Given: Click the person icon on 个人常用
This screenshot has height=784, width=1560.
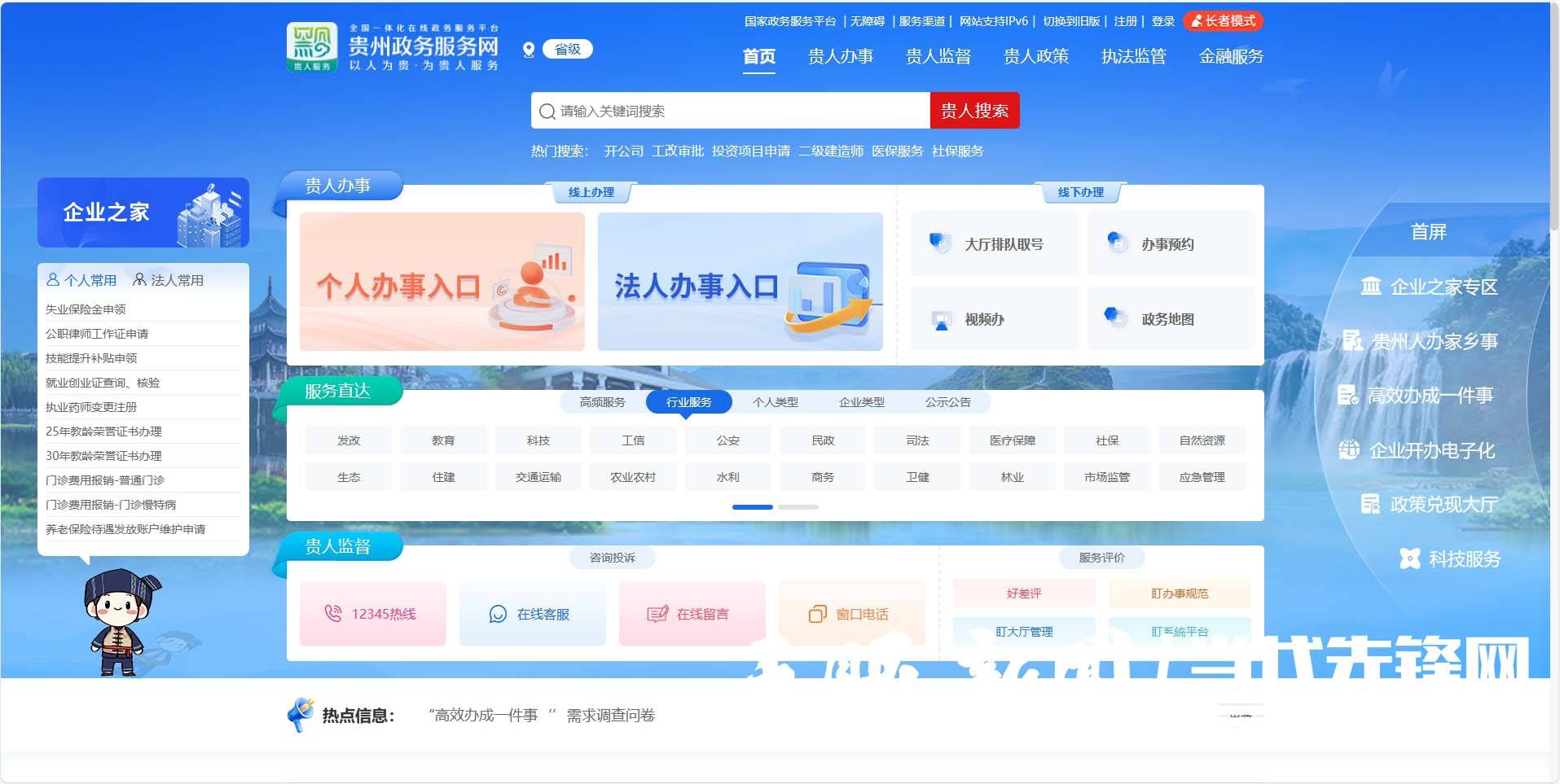Looking at the screenshot, I should tap(53, 280).
